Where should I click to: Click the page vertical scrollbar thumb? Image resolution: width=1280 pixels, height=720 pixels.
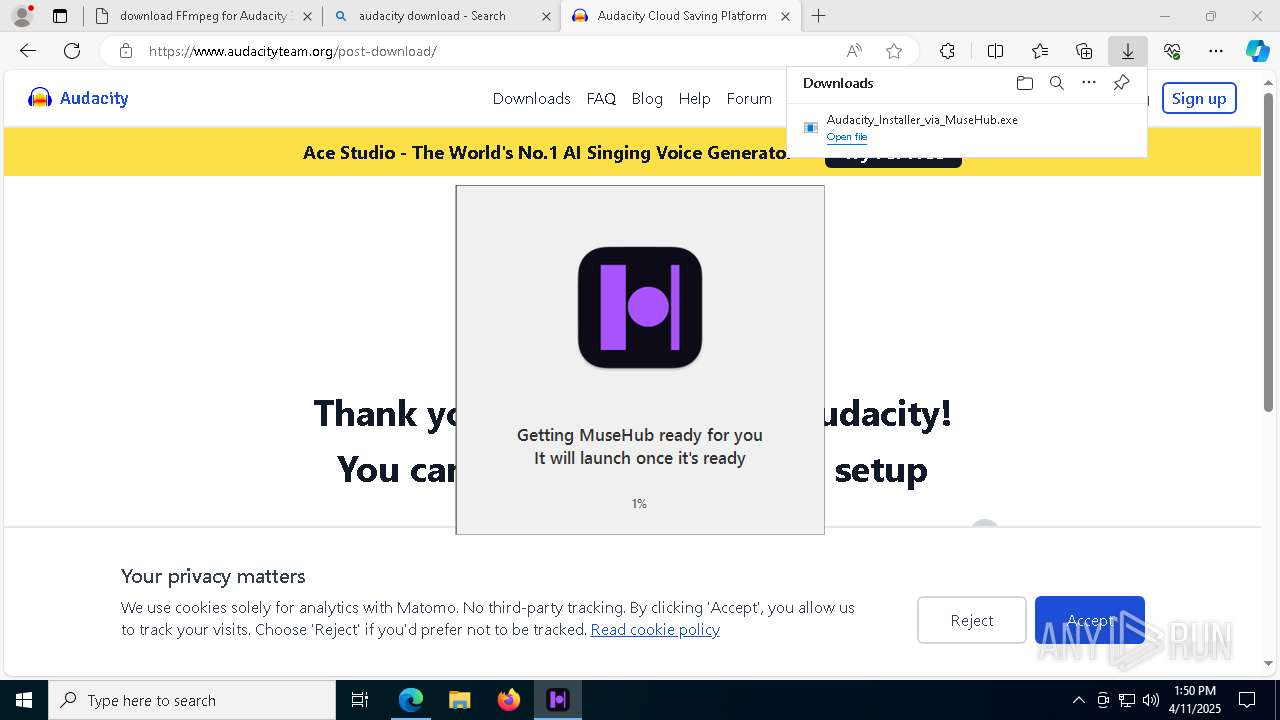[1268, 250]
